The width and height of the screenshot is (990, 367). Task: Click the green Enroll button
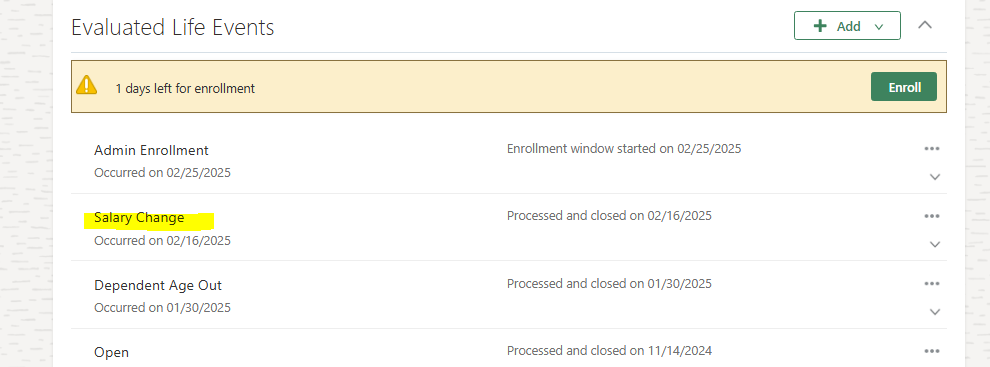(x=904, y=87)
